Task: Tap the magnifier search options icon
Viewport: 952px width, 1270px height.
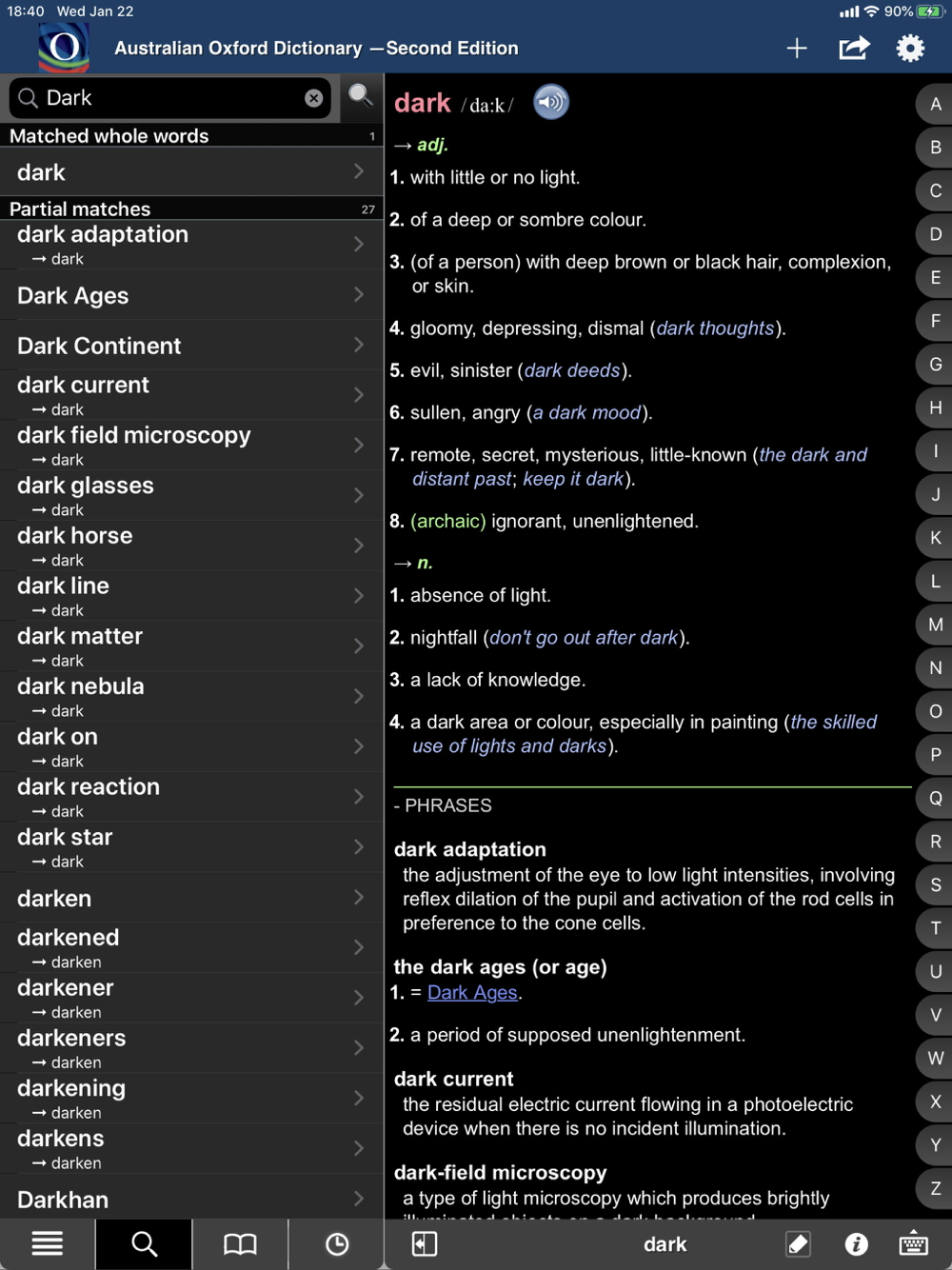Action: [x=360, y=95]
